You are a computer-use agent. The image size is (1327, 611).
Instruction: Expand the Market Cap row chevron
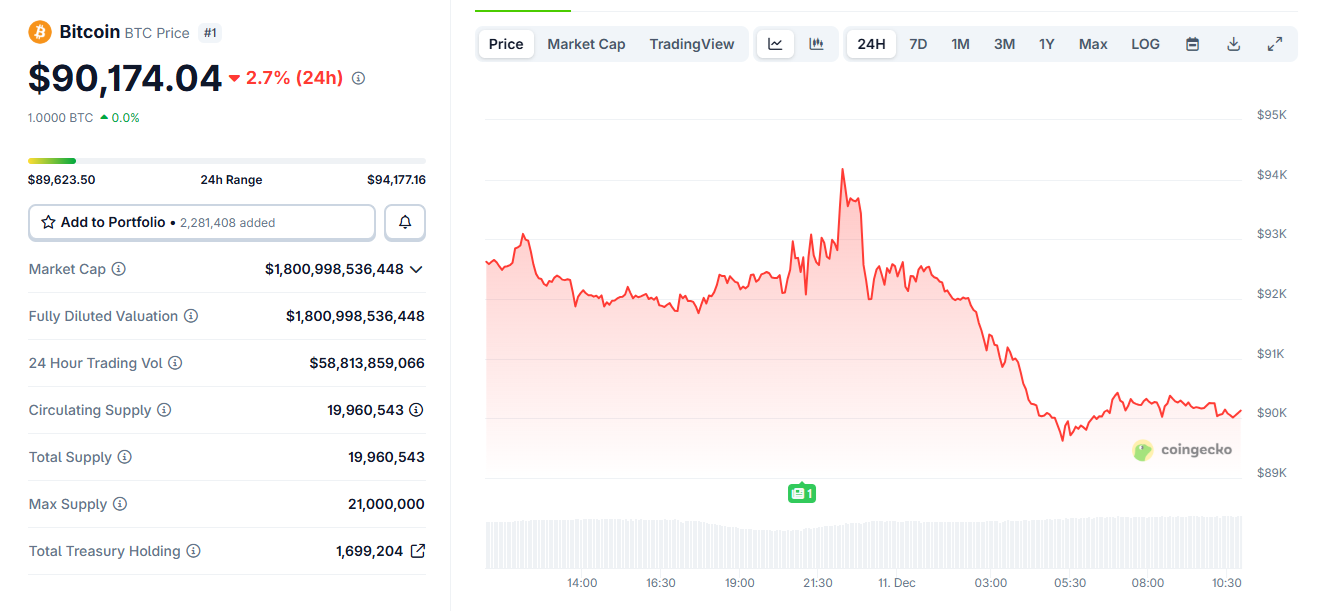tap(417, 268)
